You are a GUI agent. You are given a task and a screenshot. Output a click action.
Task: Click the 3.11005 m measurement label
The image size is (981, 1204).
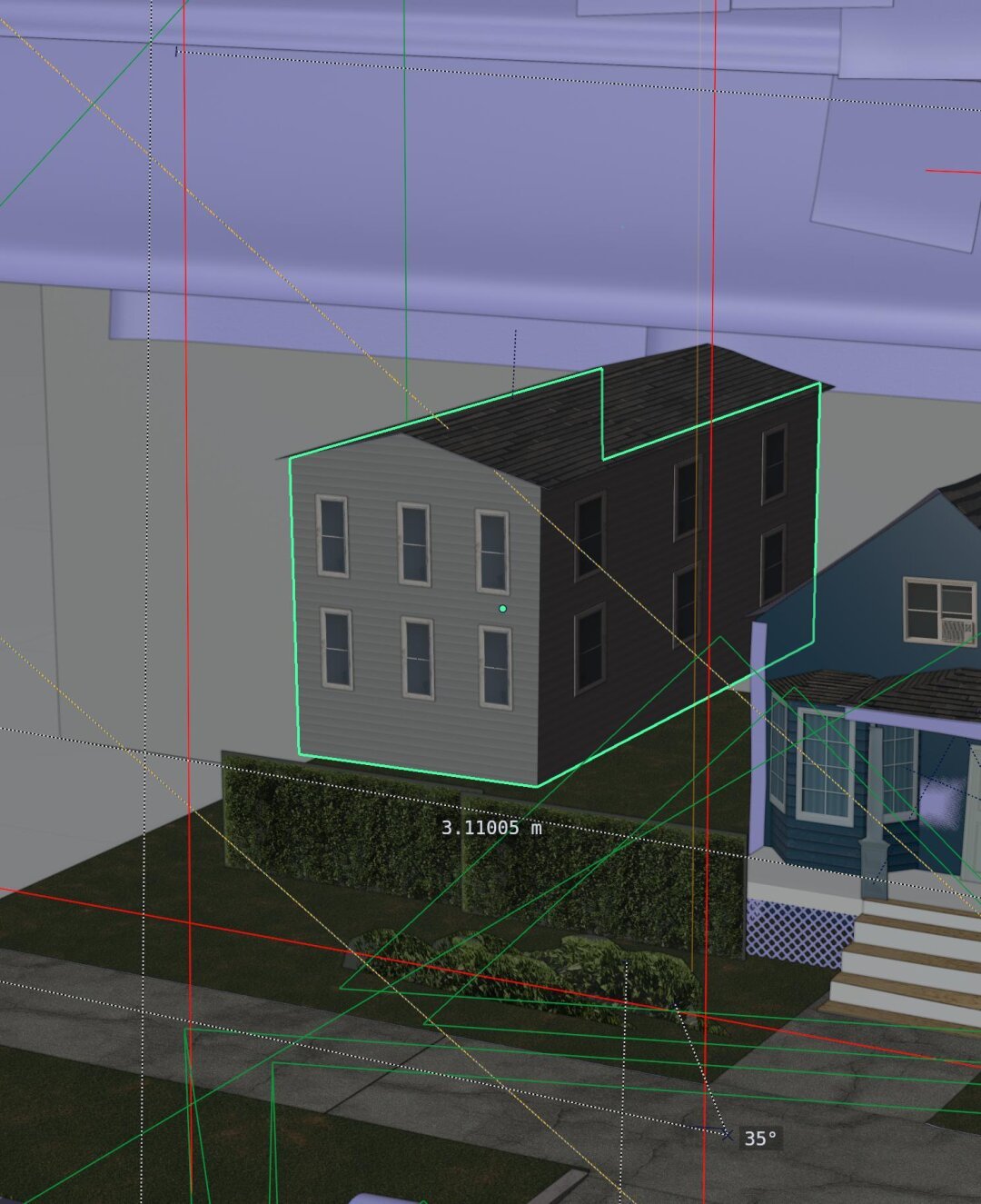tap(490, 828)
